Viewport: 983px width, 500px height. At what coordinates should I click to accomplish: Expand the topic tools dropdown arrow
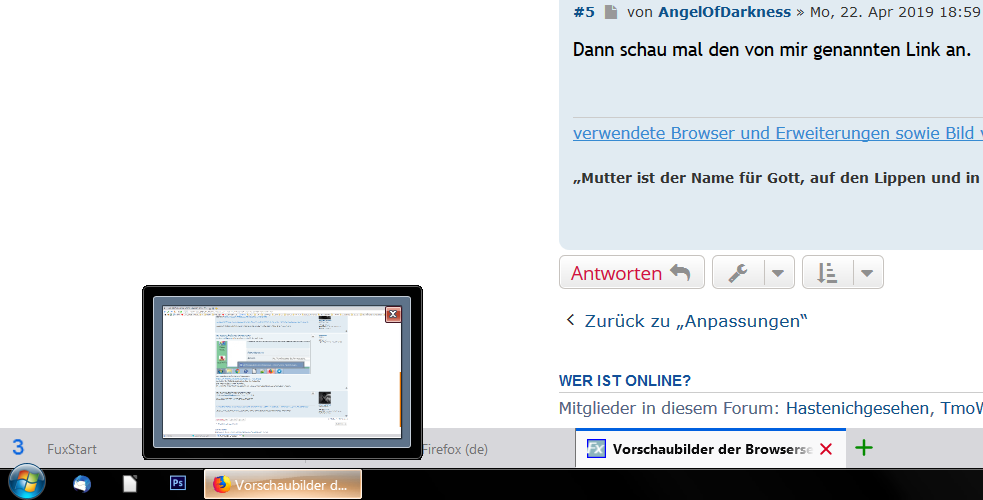pos(779,273)
